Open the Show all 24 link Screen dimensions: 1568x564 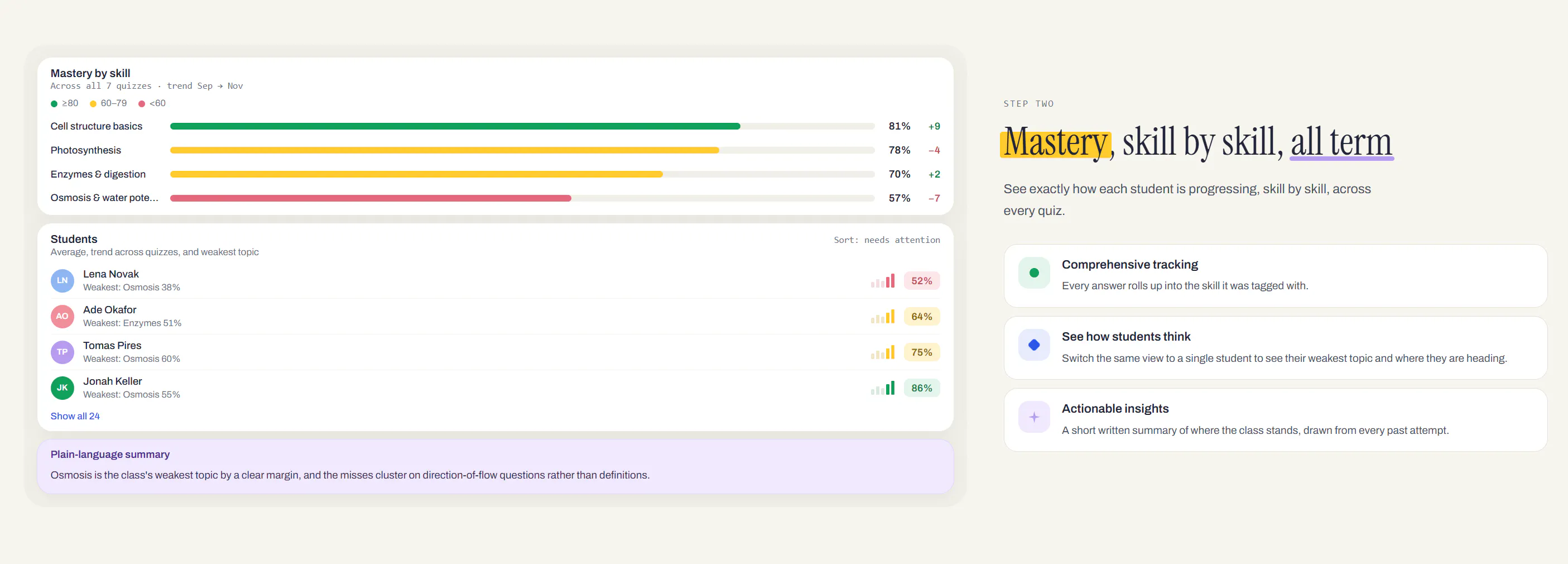[x=75, y=416]
